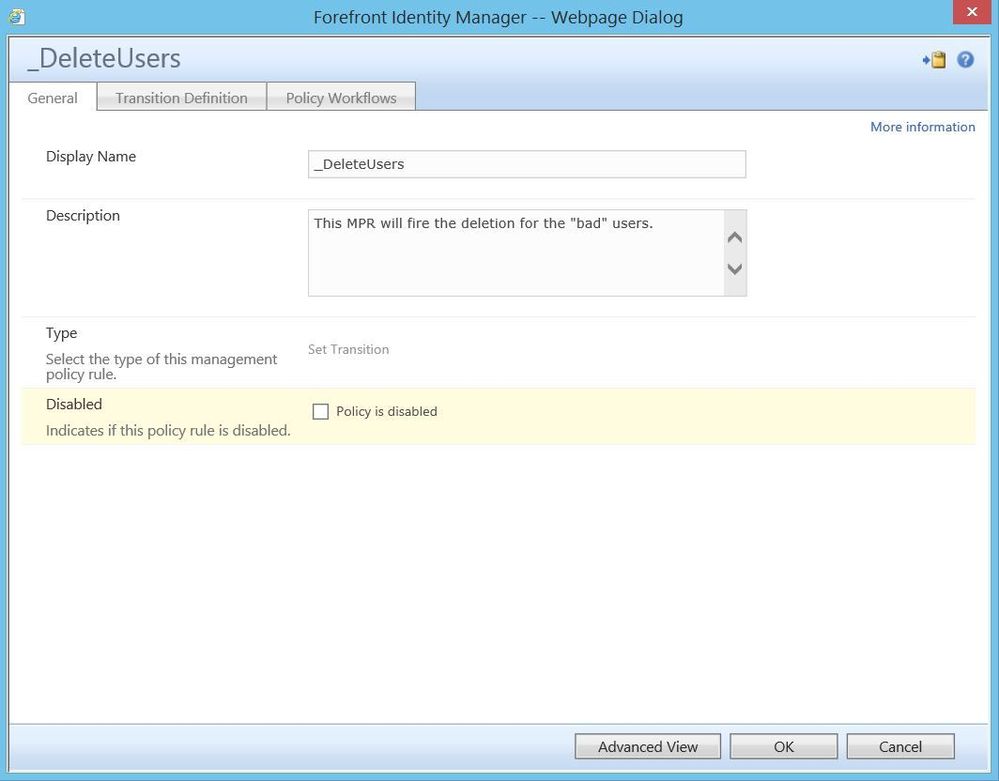Dismiss dialog with the Cancel button
The height and width of the screenshot is (781, 999).
[x=900, y=747]
